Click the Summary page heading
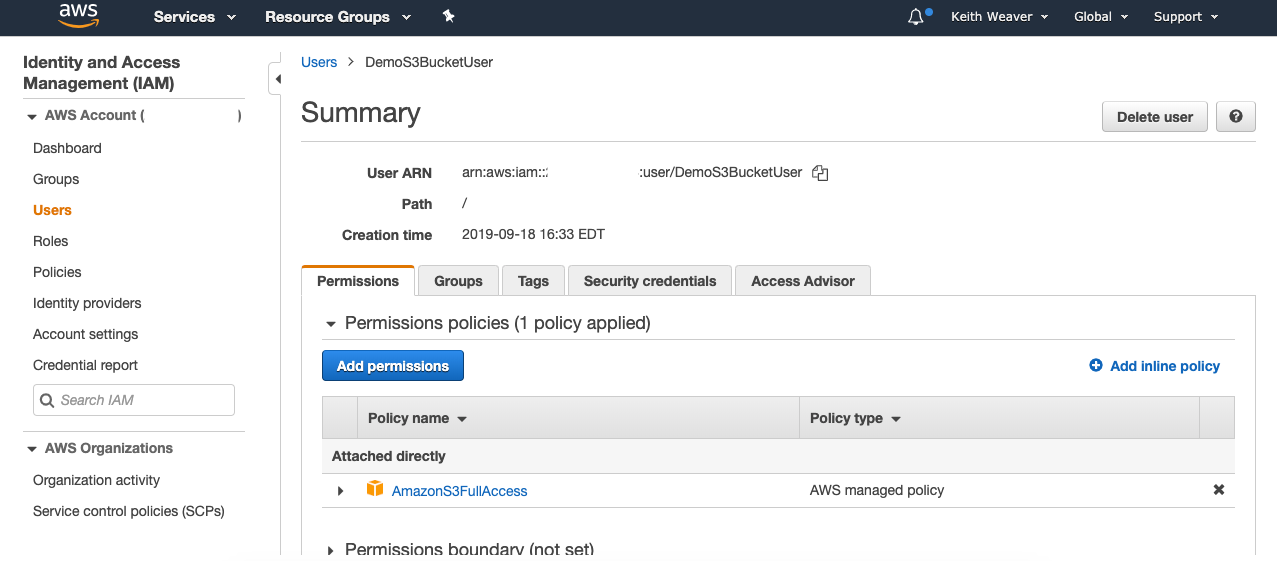Viewport: 1277px width, 561px height. (x=360, y=113)
